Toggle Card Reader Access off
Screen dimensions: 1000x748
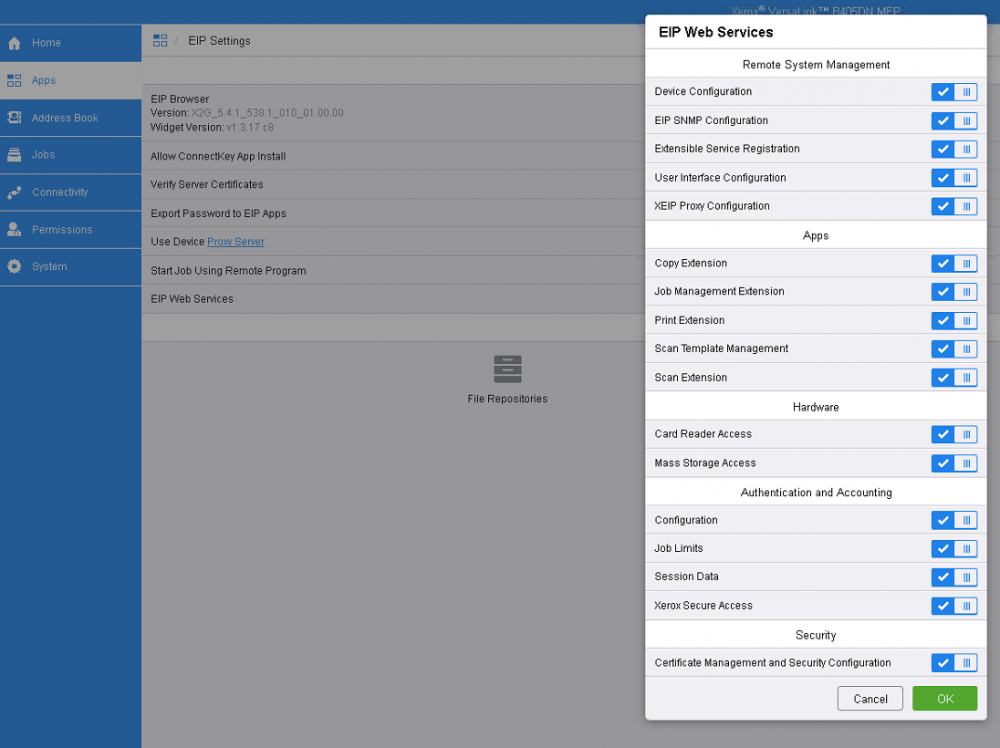[x=953, y=435]
